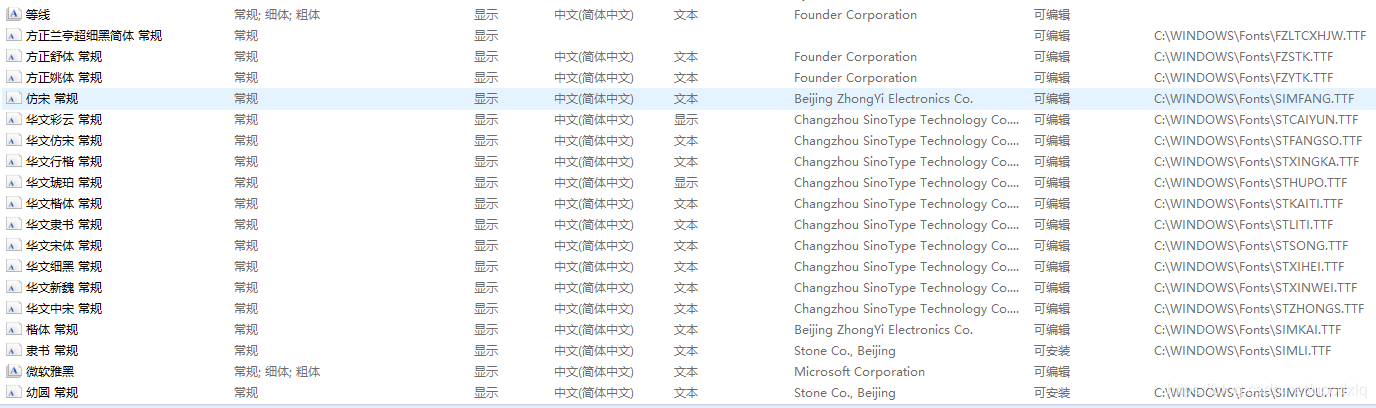Click the path C:\WINDOWS\Fonts\FZLTCXHJW.TTF
1376x408 pixels.
coord(1260,36)
